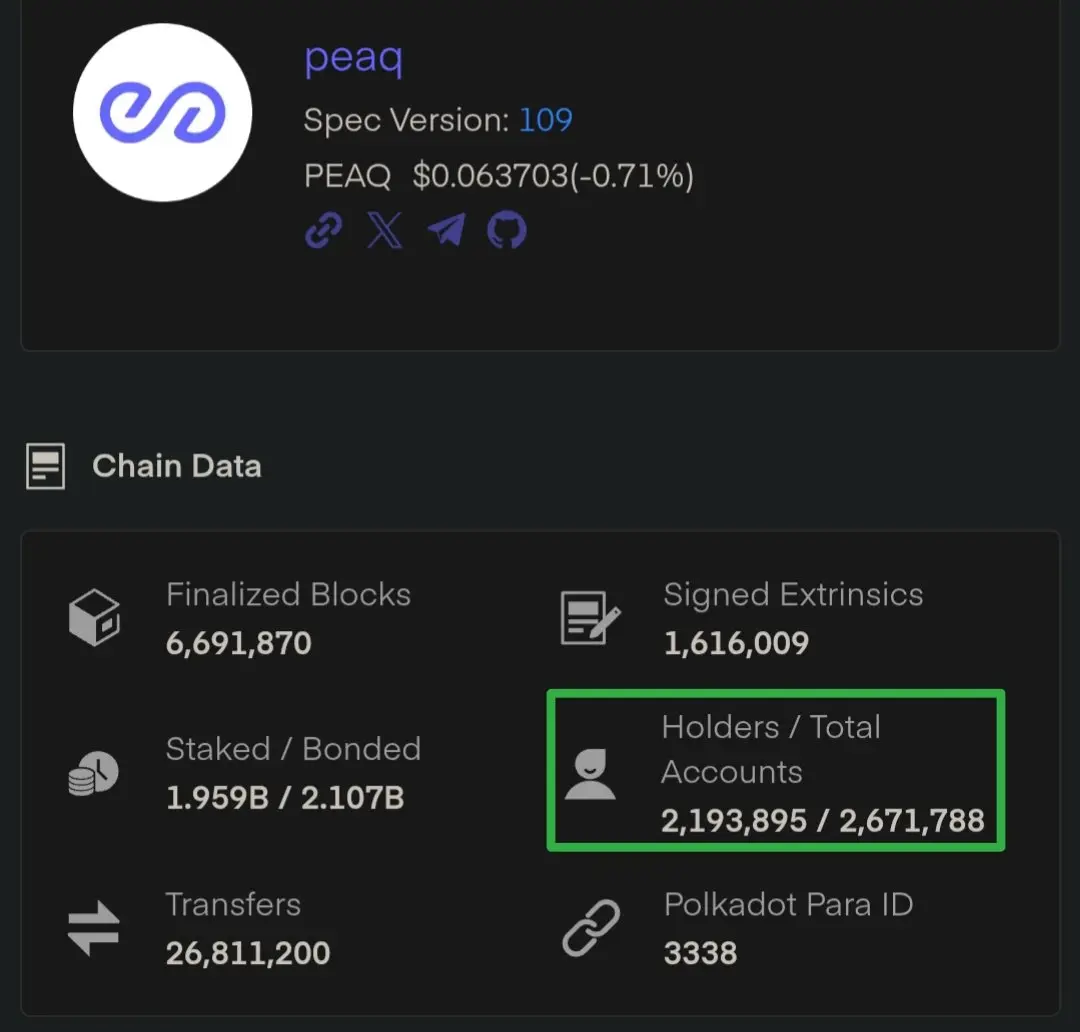
Task: Click the Chain Data section icon
Action: tap(45, 466)
